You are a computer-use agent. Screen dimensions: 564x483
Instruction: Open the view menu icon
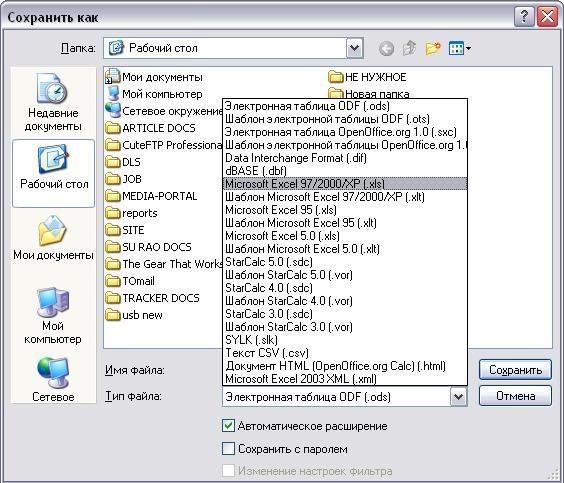459,48
